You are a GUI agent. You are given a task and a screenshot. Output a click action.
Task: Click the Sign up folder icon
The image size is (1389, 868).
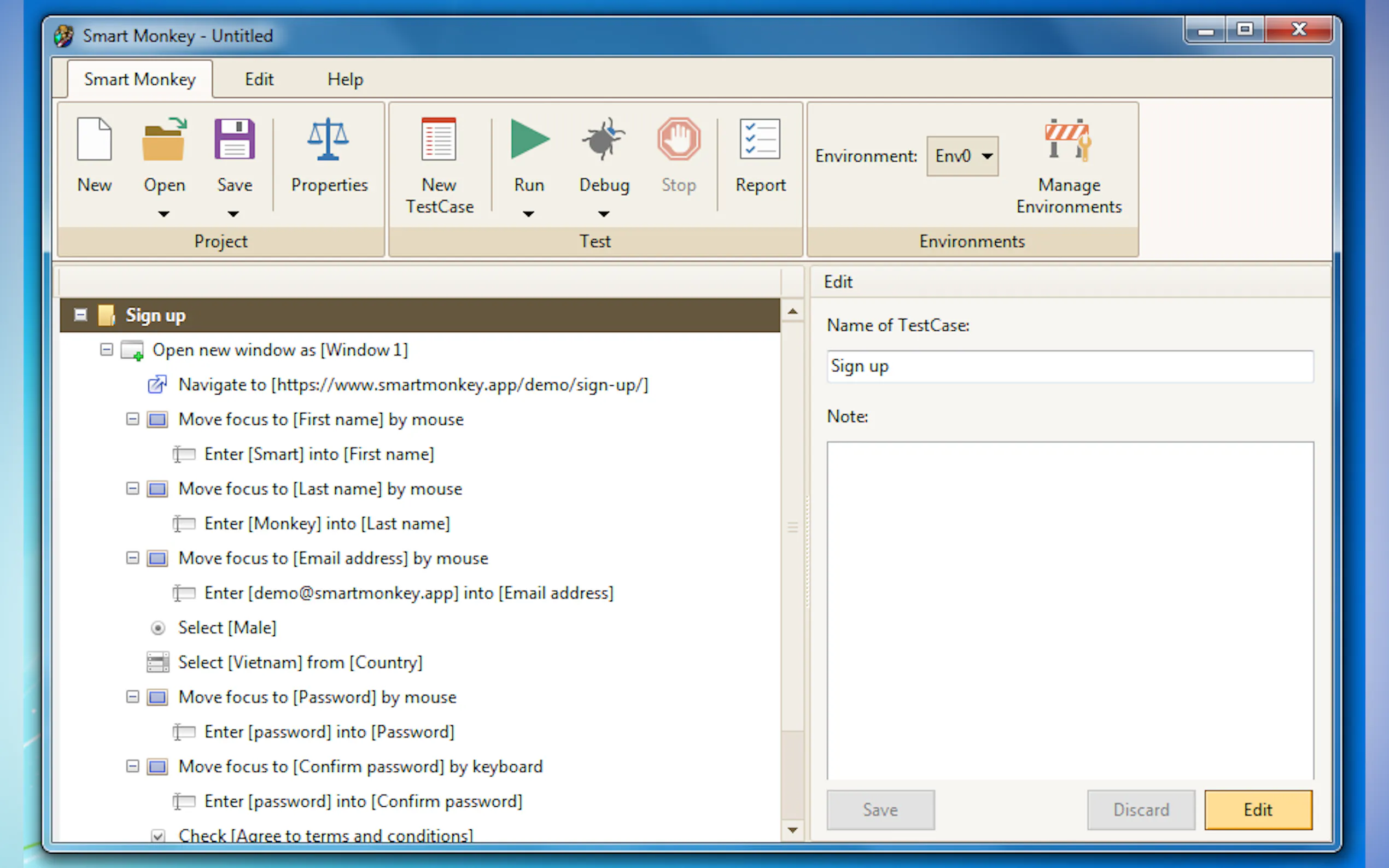(x=107, y=315)
